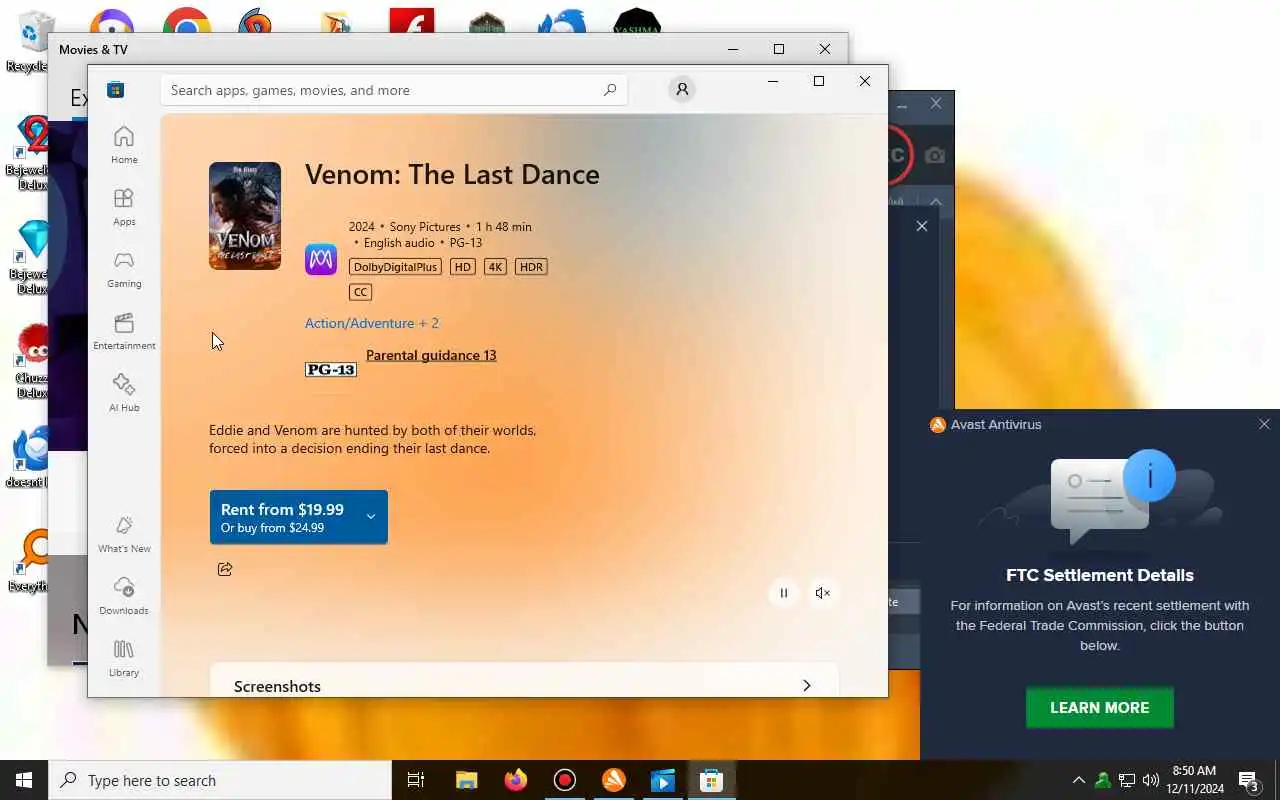Open Gaming section in Store sidebar

[124, 269]
